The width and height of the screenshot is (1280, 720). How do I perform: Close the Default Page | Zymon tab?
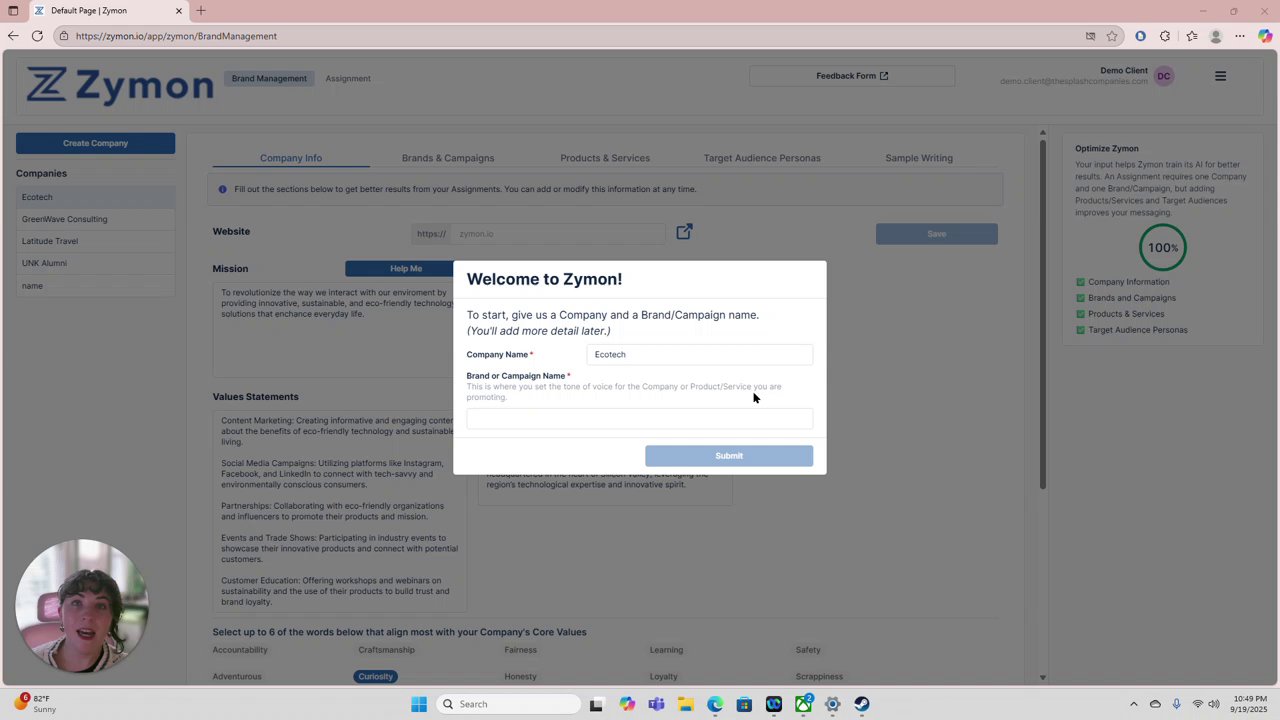[x=179, y=11]
